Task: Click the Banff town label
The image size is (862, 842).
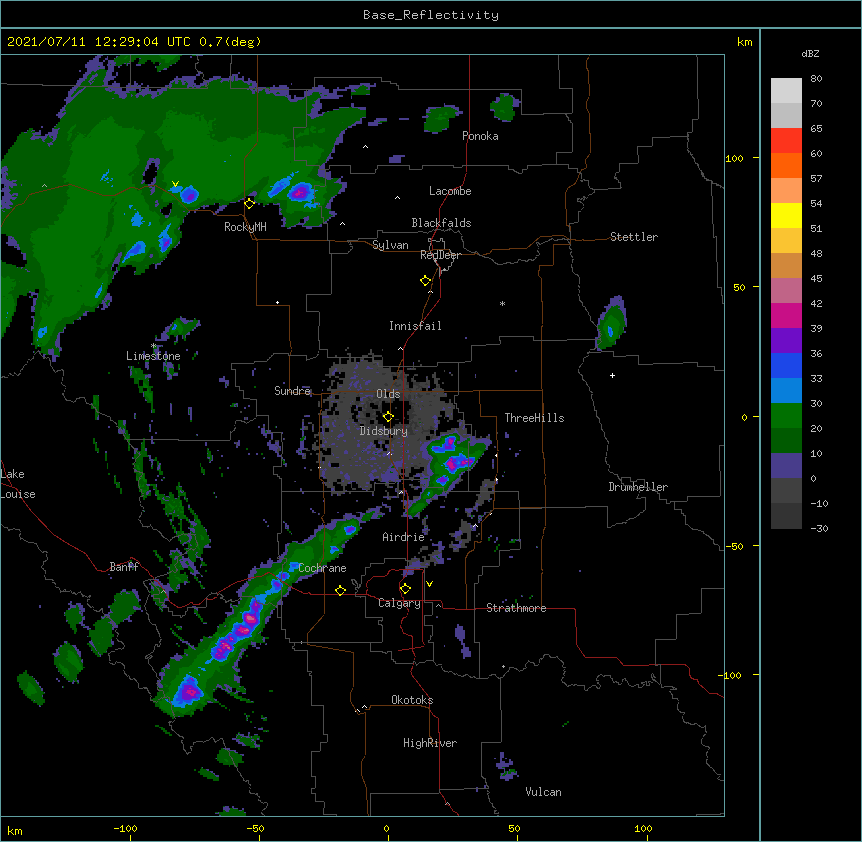Action: [x=124, y=567]
